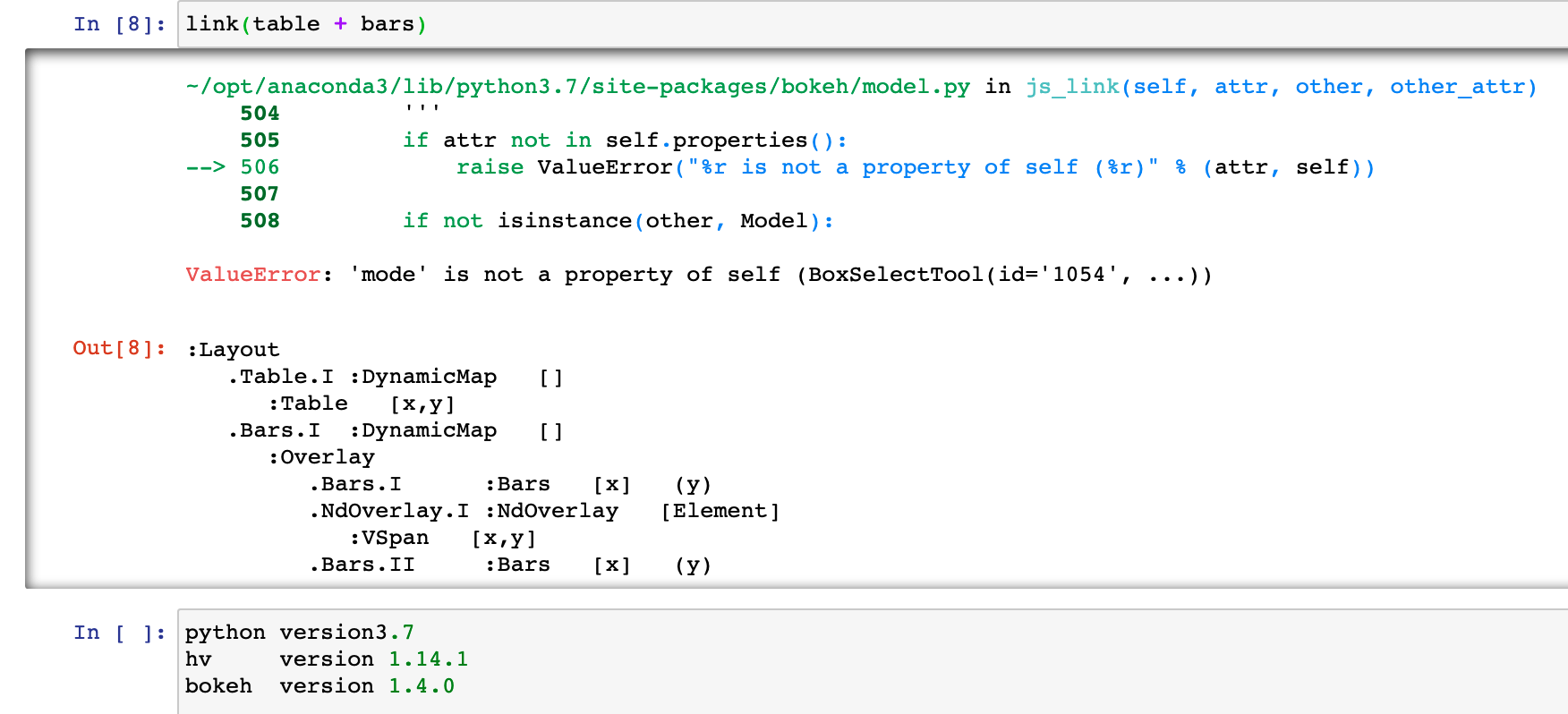Click the ":Layout" output line
Viewport: 1568px width, 714px height.
click(233, 350)
